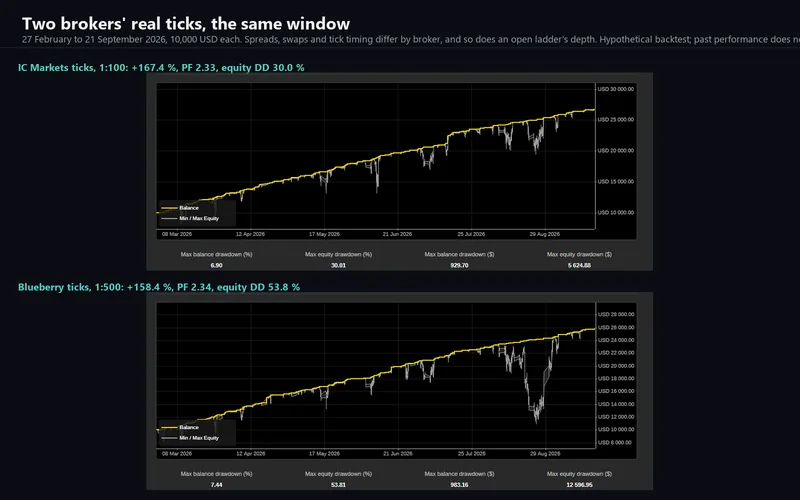The height and width of the screenshot is (500, 800).
Task: Click the value "5 624.88" max equity drawdown
Action: pos(579,265)
